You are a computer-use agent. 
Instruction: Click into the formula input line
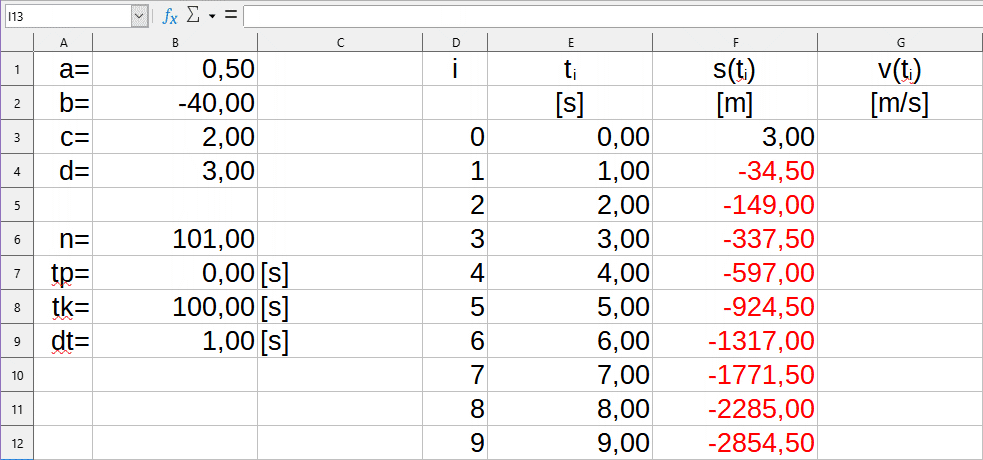[x=610, y=16]
